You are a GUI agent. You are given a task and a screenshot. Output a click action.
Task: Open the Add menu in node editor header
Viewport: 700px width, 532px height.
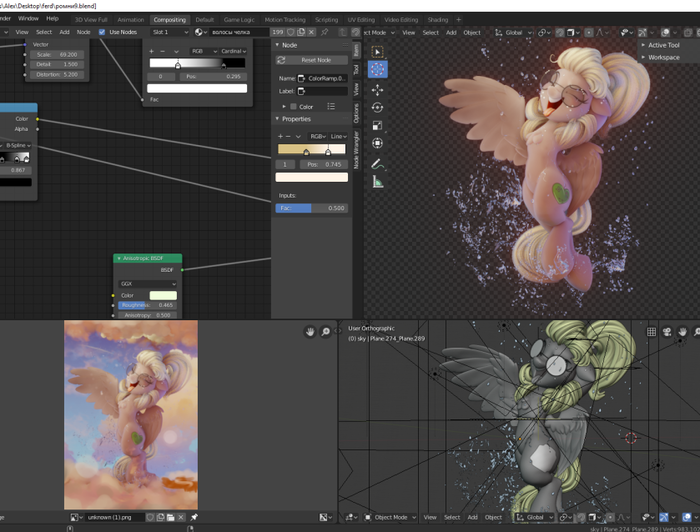(x=64, y=32)
